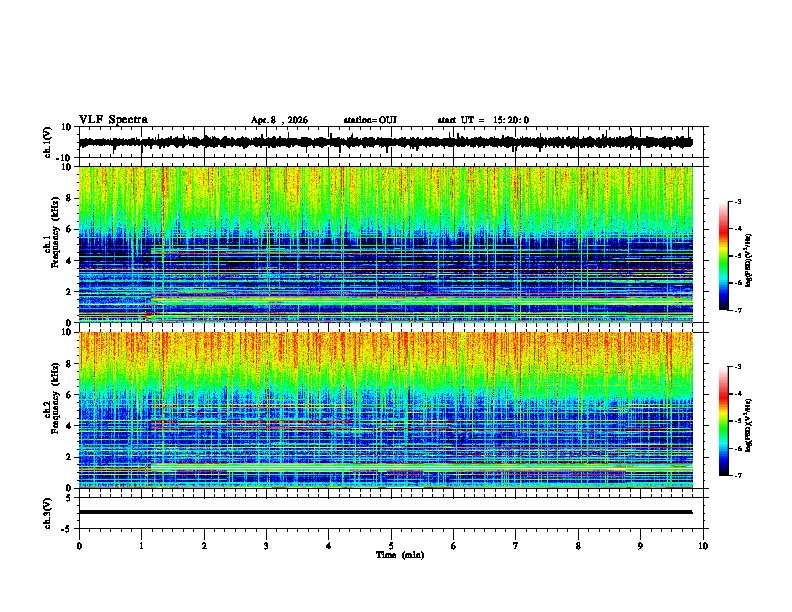The width and height of the screenshot is (792, 612).
Task: Click the "ch.3(V)" axis label
Action: coord(48,513)
